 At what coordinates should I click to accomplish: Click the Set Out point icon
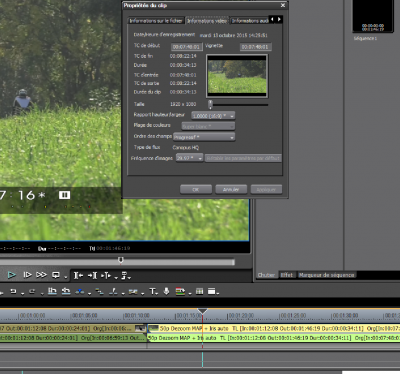click(92, 275)
